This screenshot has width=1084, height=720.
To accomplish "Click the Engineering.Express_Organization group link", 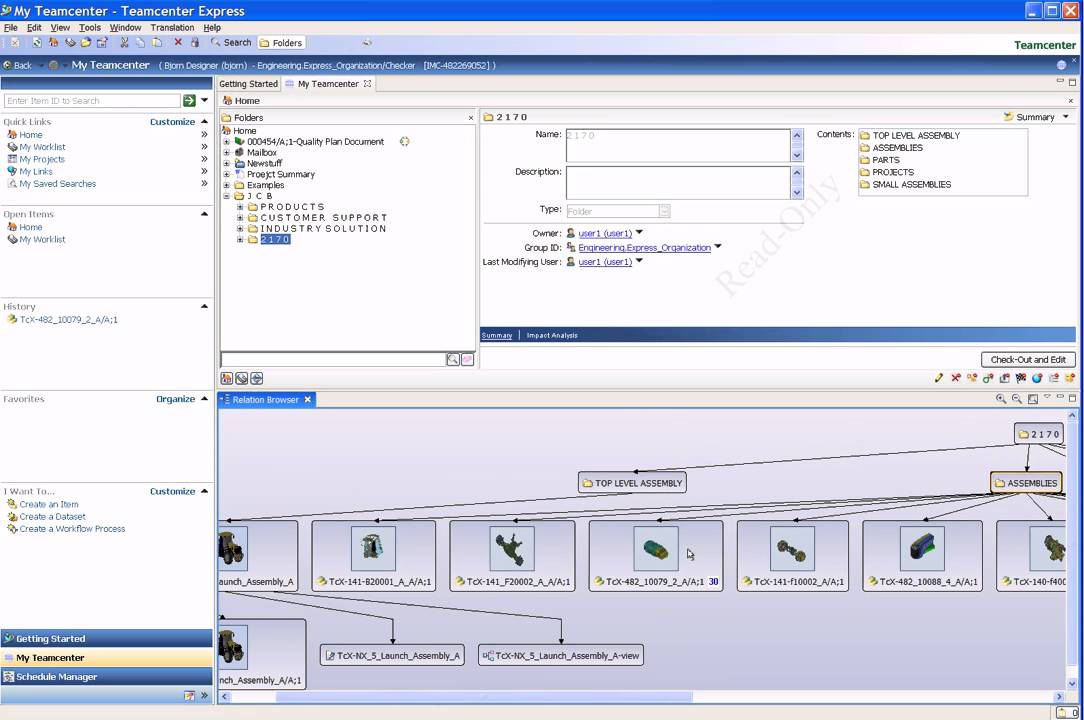I will click(644, 248).
